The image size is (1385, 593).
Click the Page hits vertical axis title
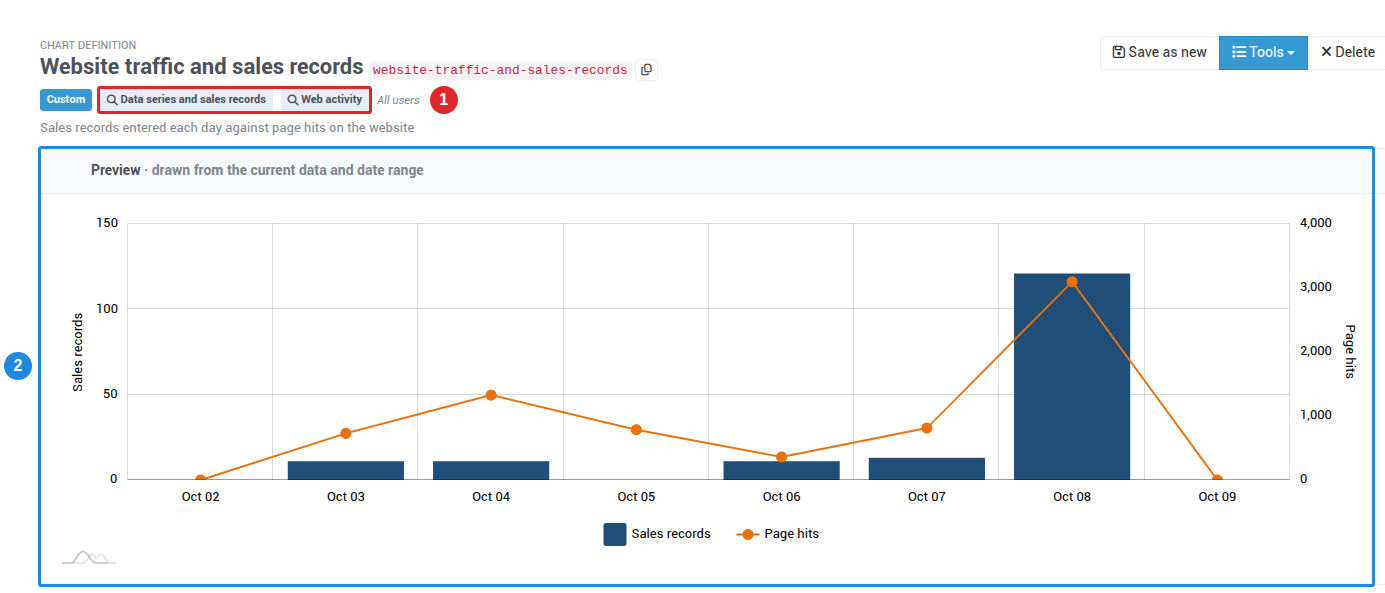(x=1350, y=351)
